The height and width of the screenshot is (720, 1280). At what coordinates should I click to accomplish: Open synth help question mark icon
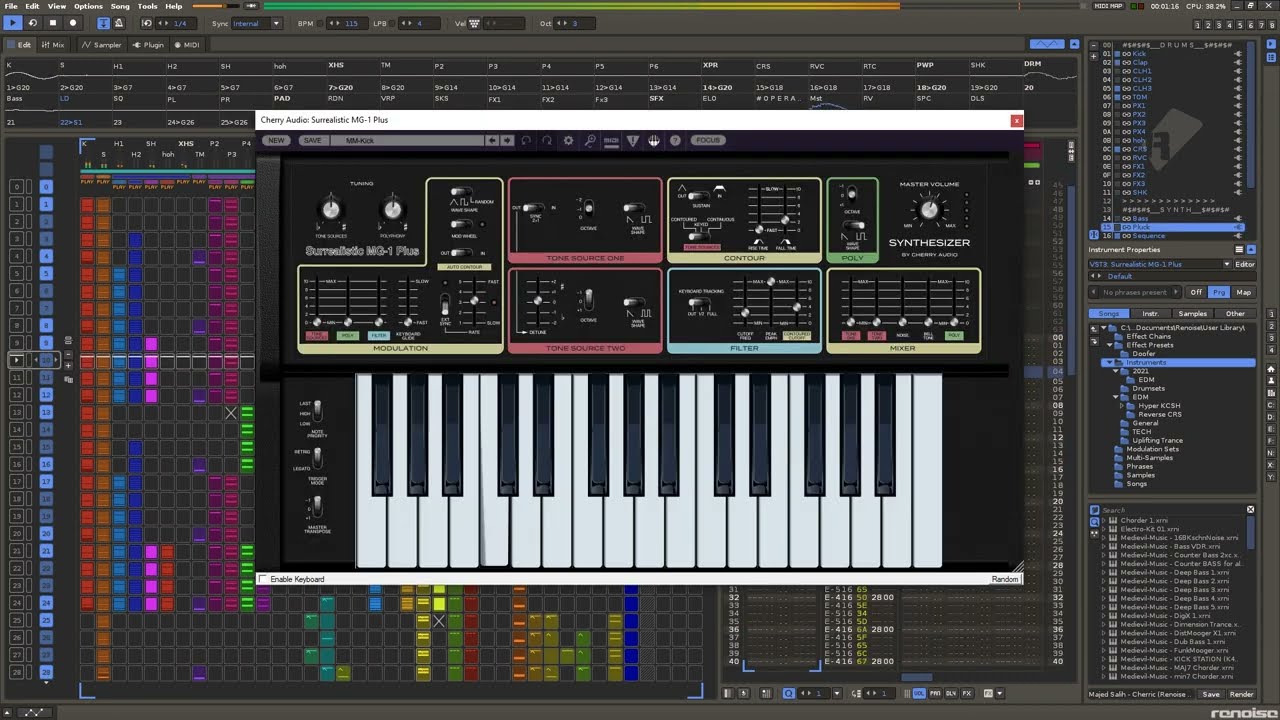(x=676, y=140)
